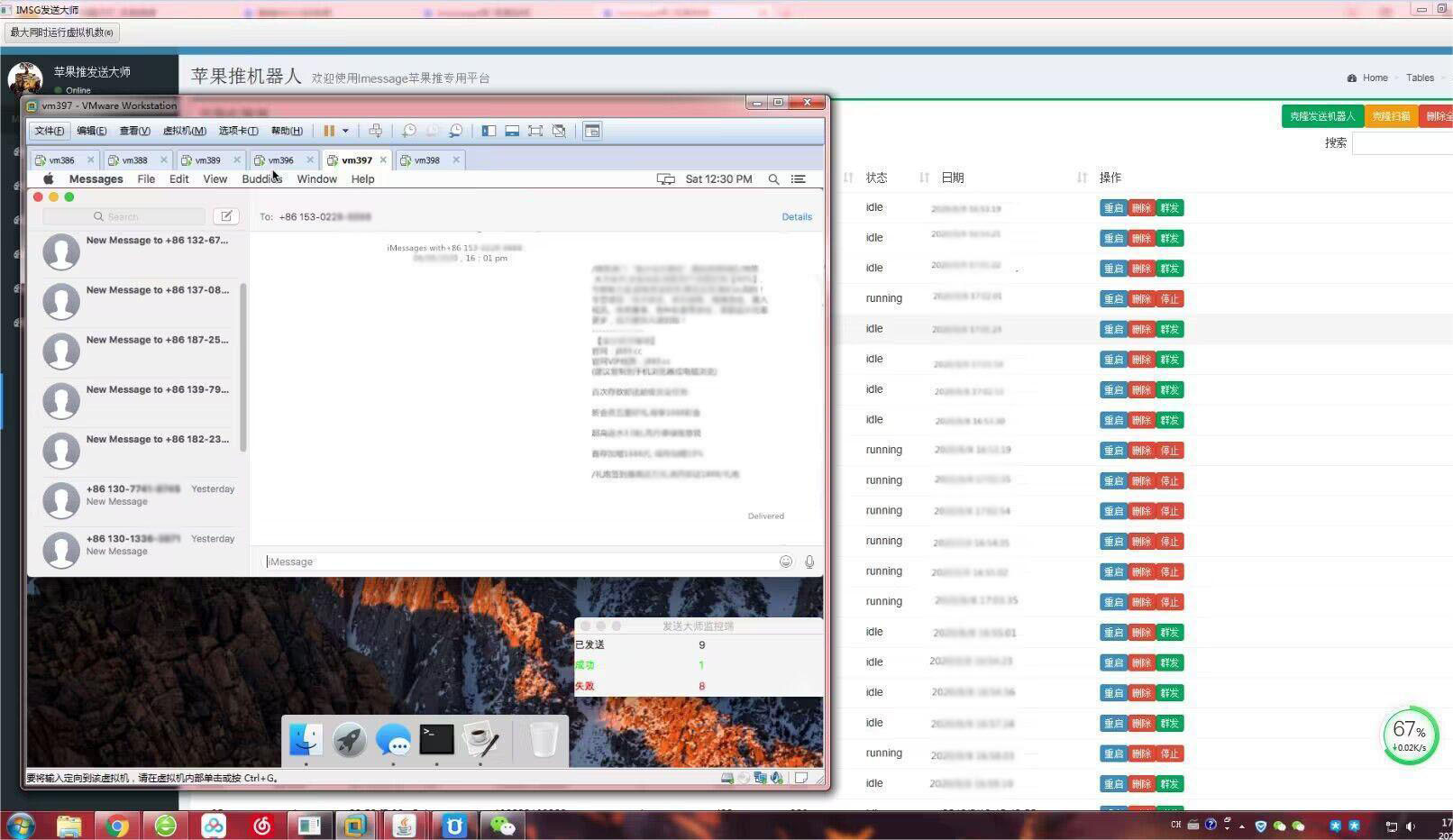Open the power options dropdown arrow beside Pause
This screenshot has width=1453, height=840.
click(x=345, y=131)
